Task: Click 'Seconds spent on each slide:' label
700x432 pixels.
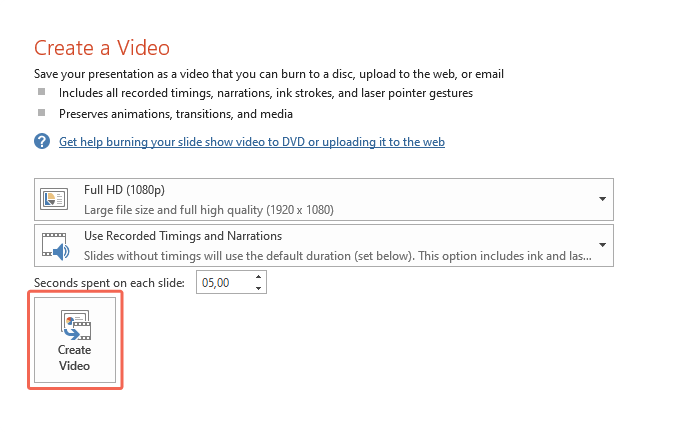Action: 109,283
